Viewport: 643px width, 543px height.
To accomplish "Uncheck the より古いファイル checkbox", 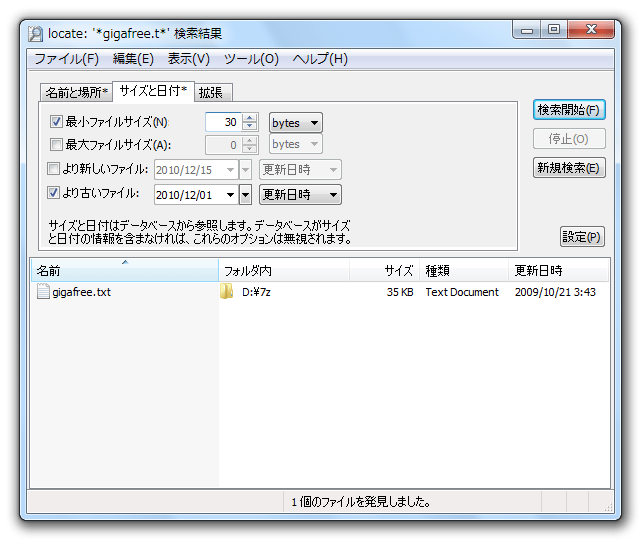I will [x=53, y=192].
